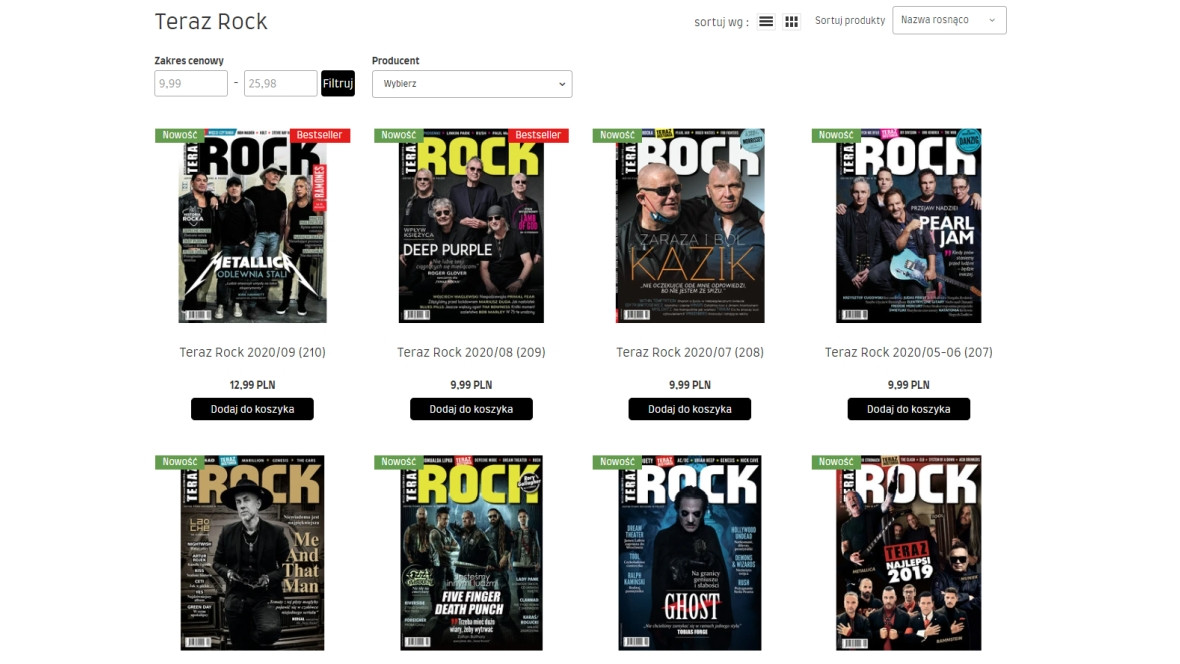
Task: Add Teraz Rock 2020/05-06 to cart
Action: pyautogui.click(x=908, y=409)
